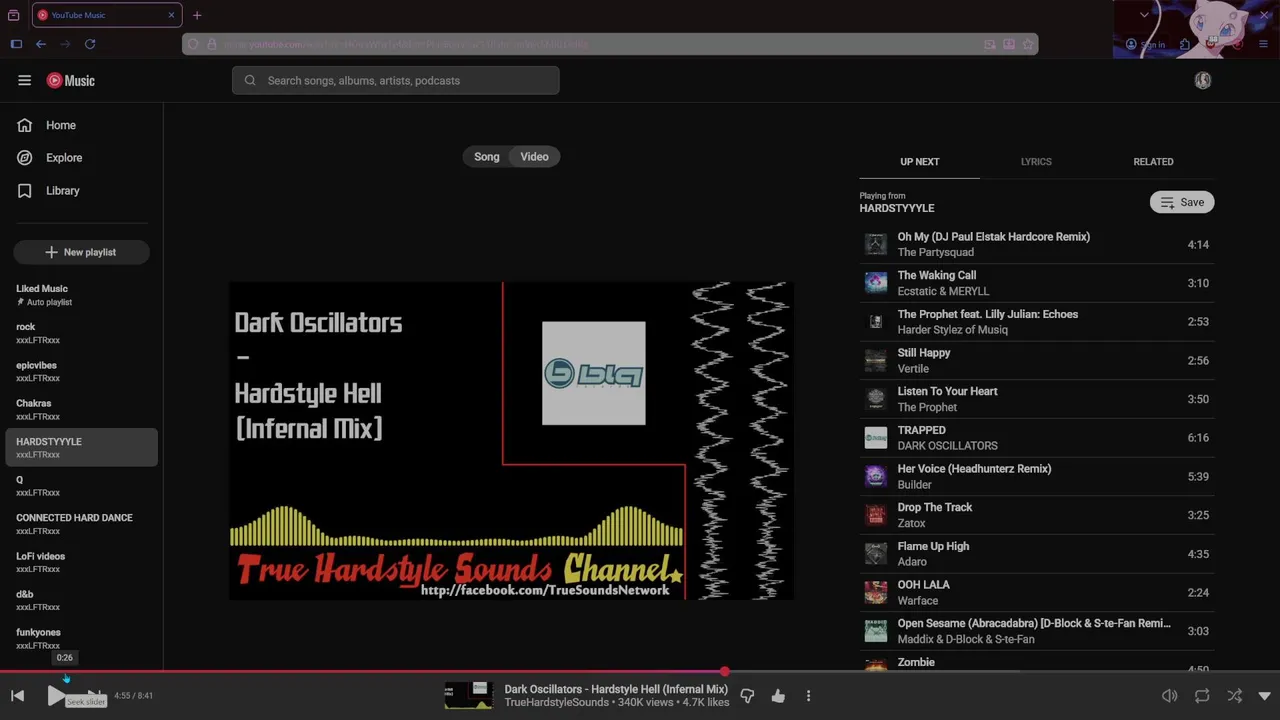1280x720 pixels.
Task: Click the play button
Action: [x=56, y=696]
